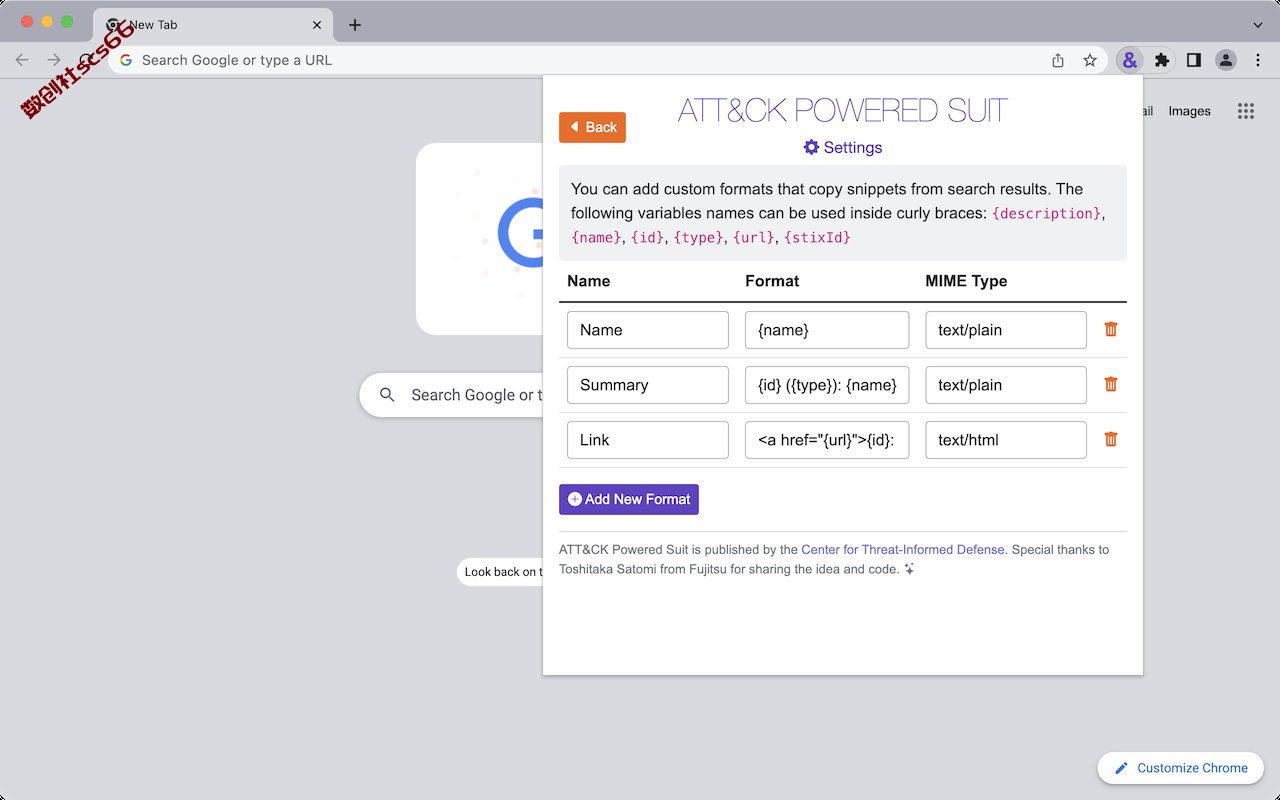Click the Customize Chrome button

1180,768
